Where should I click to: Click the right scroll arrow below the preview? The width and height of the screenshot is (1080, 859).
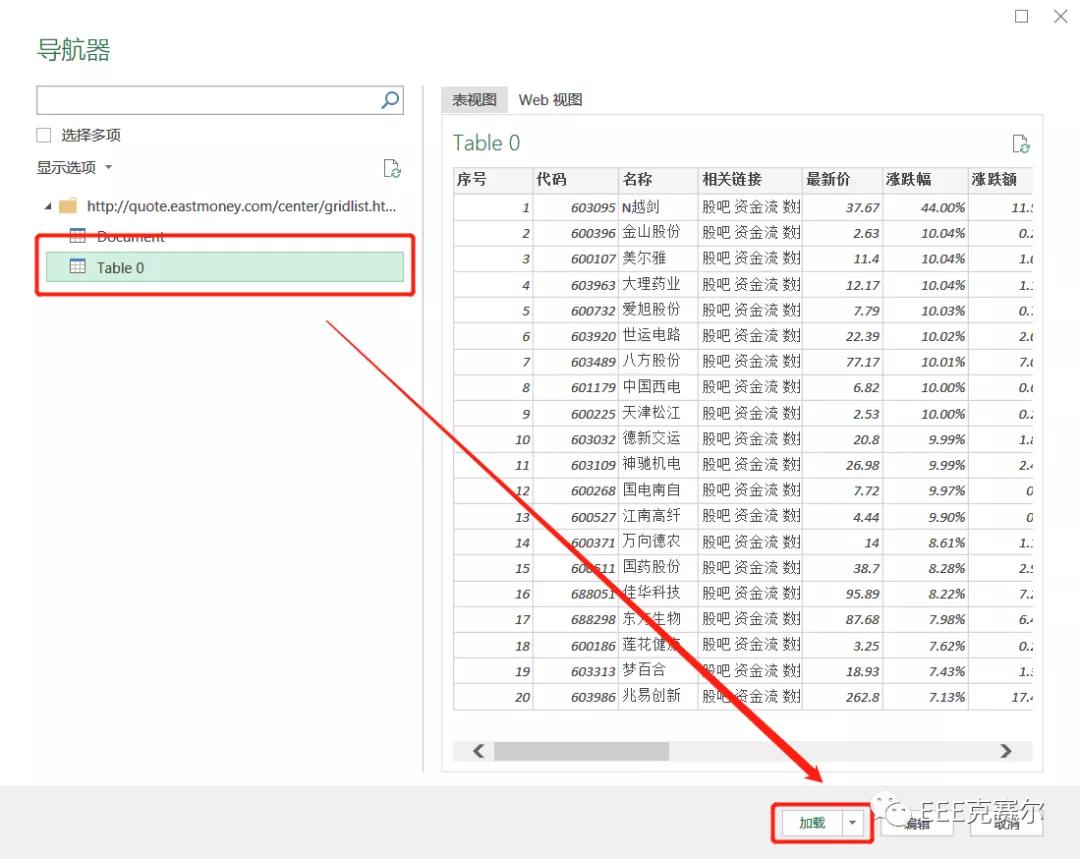tap(1007, 751)
